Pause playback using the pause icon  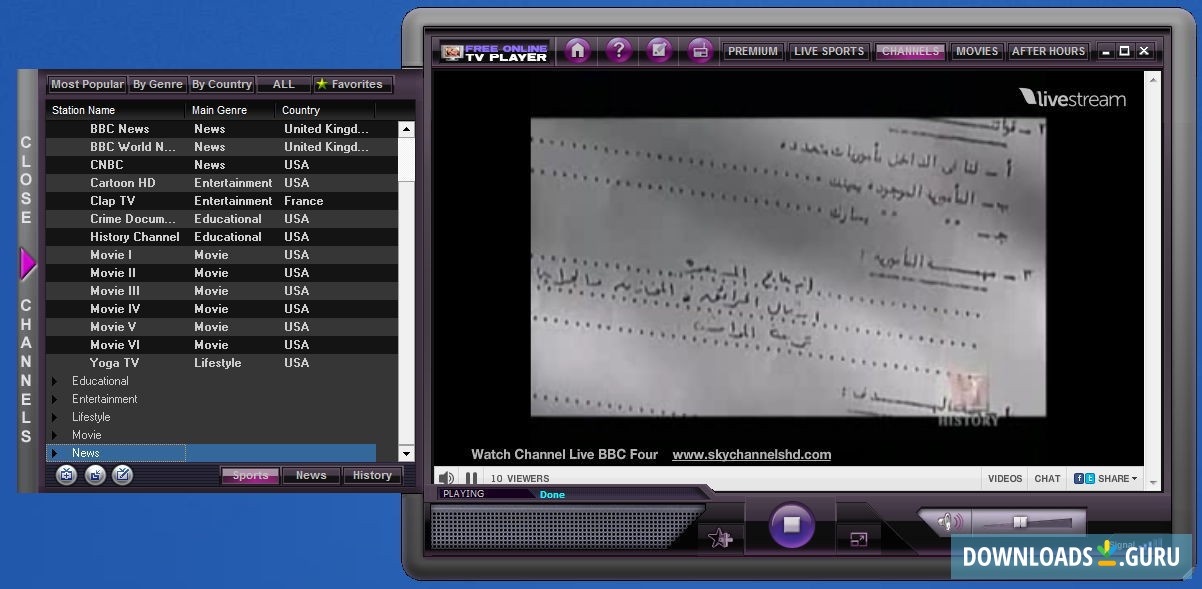[x=470, y=478]
